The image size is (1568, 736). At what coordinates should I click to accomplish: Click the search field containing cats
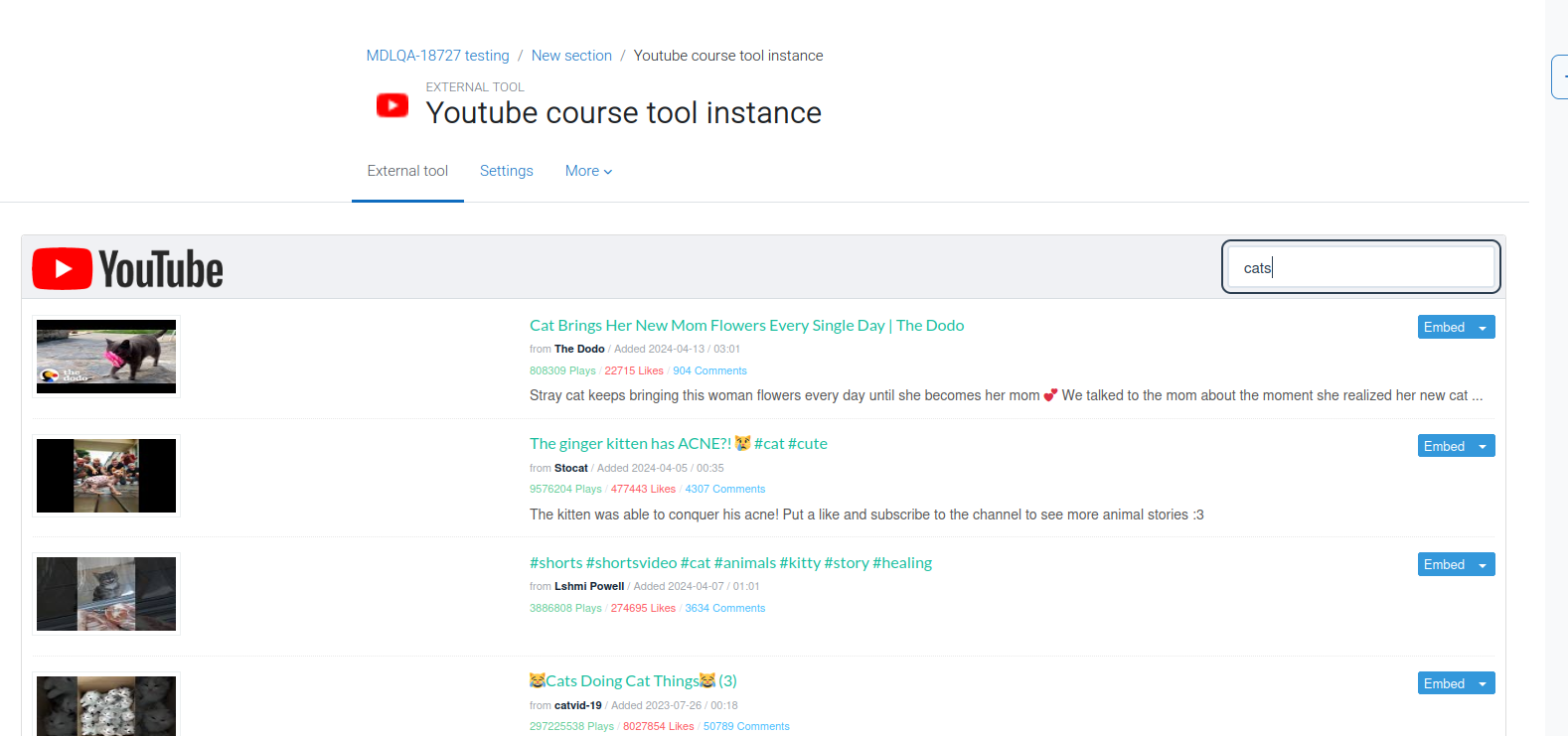(1360, 268)
